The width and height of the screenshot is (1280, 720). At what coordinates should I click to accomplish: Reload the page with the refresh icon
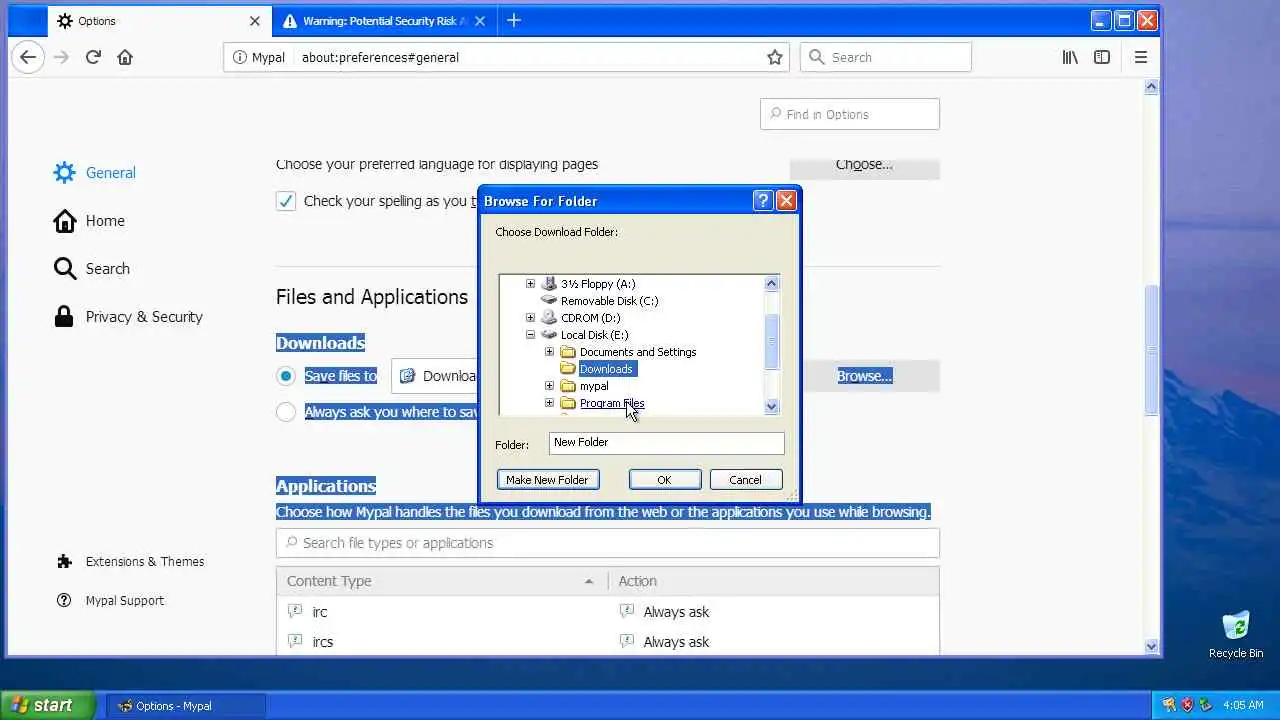pos(93,57)
